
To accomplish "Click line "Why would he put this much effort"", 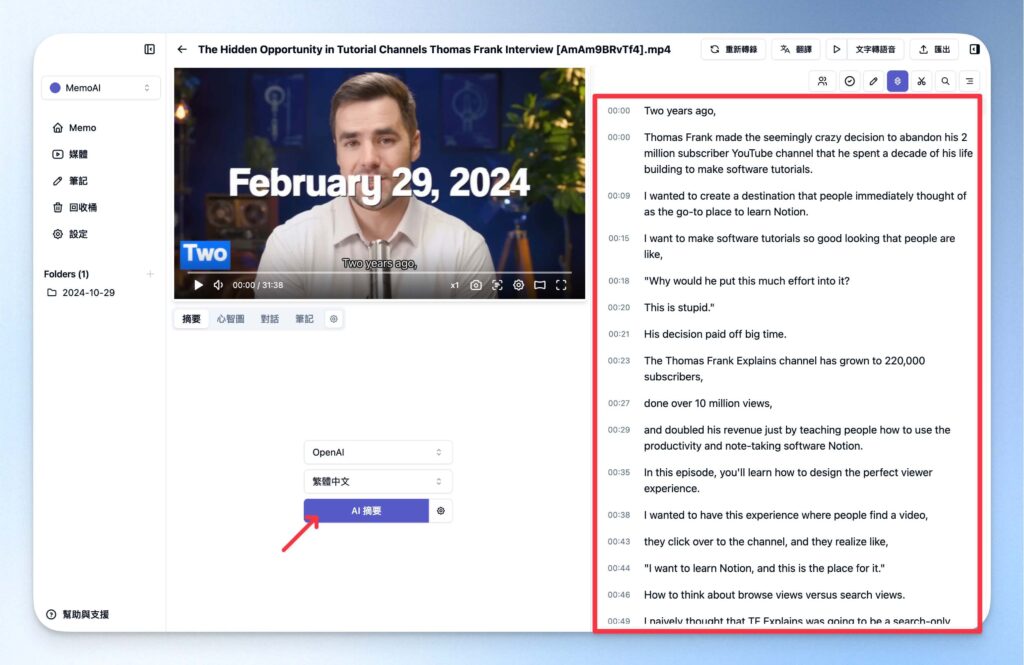I will (x=746, y=281).
